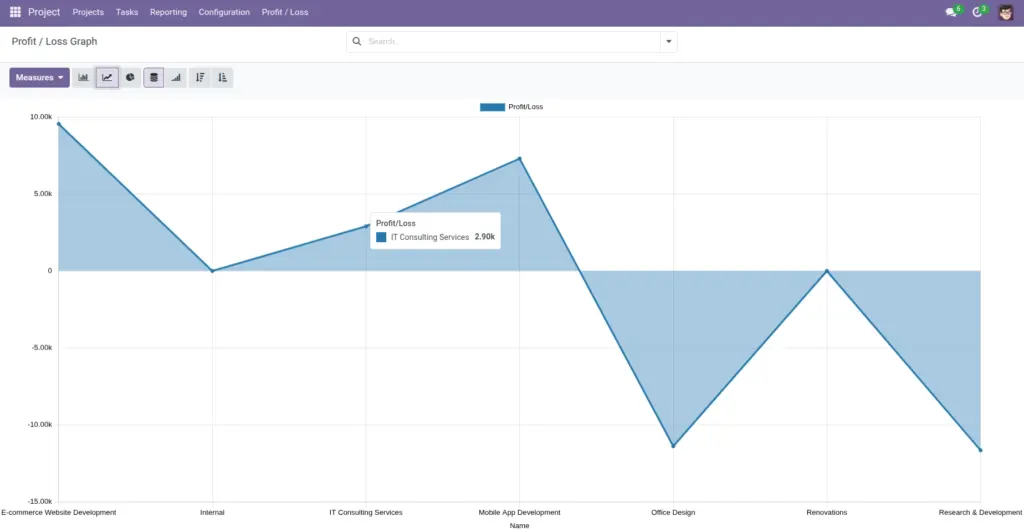Open the Profit / Loss menu item
This screenshot has width=1024, height=532.
(x=285, y=12)
